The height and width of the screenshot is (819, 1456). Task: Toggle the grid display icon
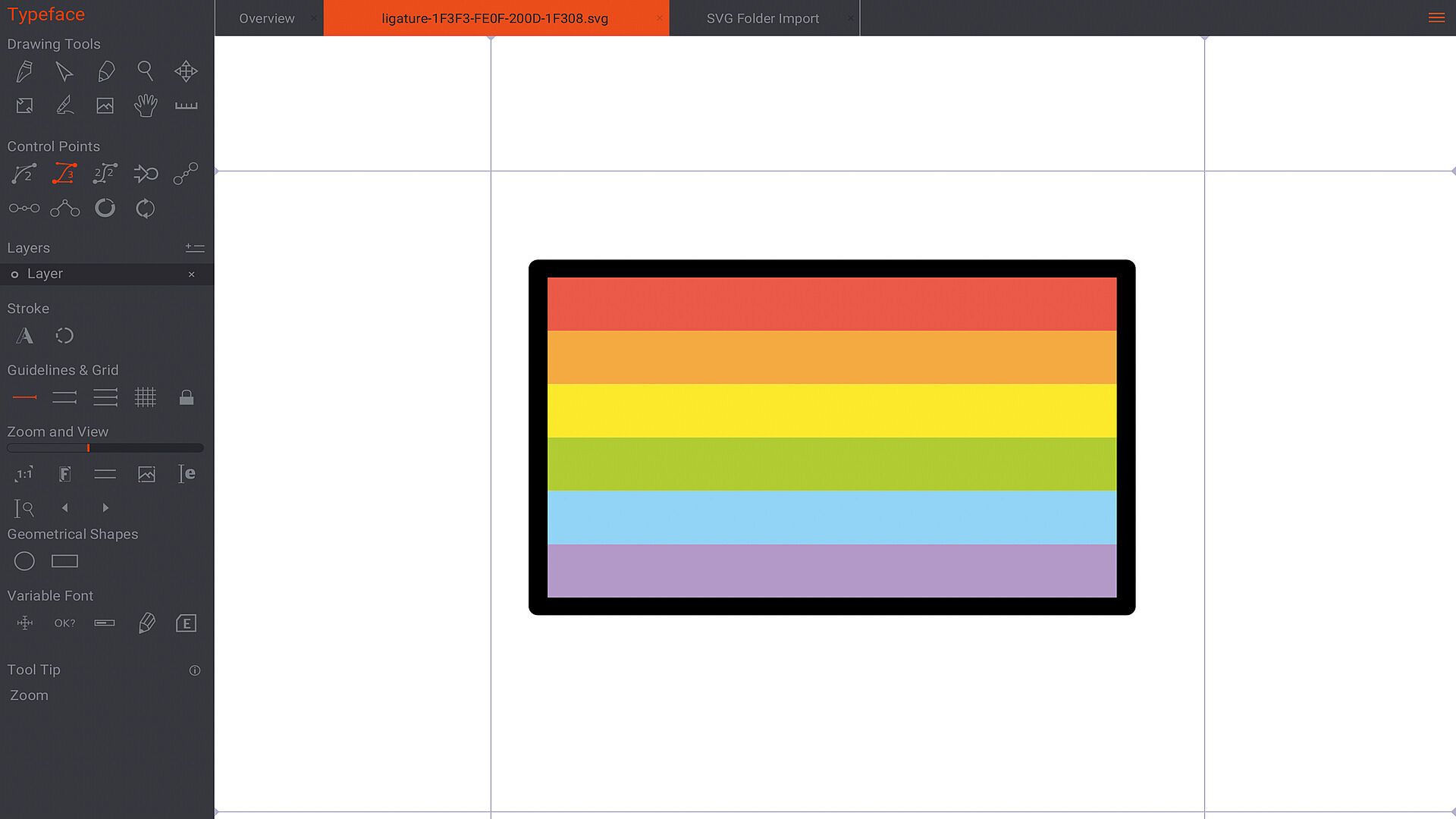pos(145,397)
